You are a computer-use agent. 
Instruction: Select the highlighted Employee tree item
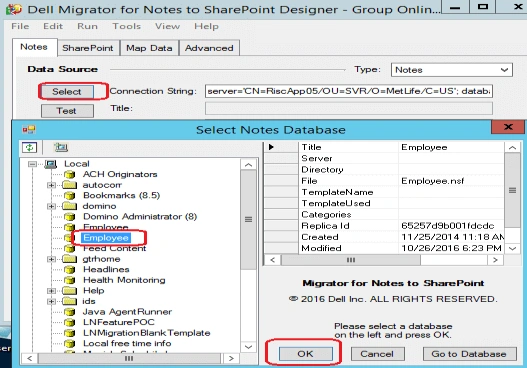[106, 238]
